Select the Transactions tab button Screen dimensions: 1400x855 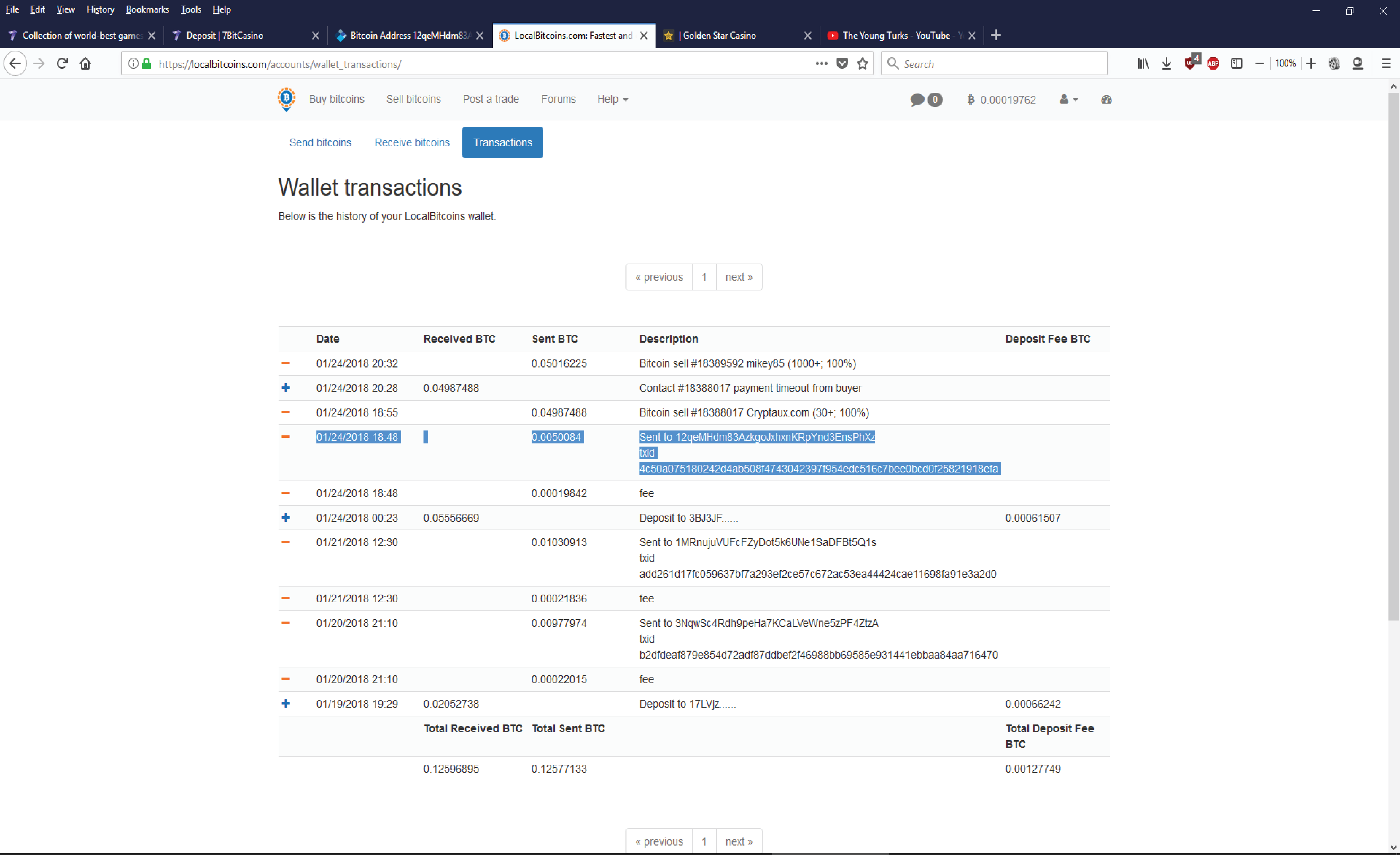coord(502,142)
